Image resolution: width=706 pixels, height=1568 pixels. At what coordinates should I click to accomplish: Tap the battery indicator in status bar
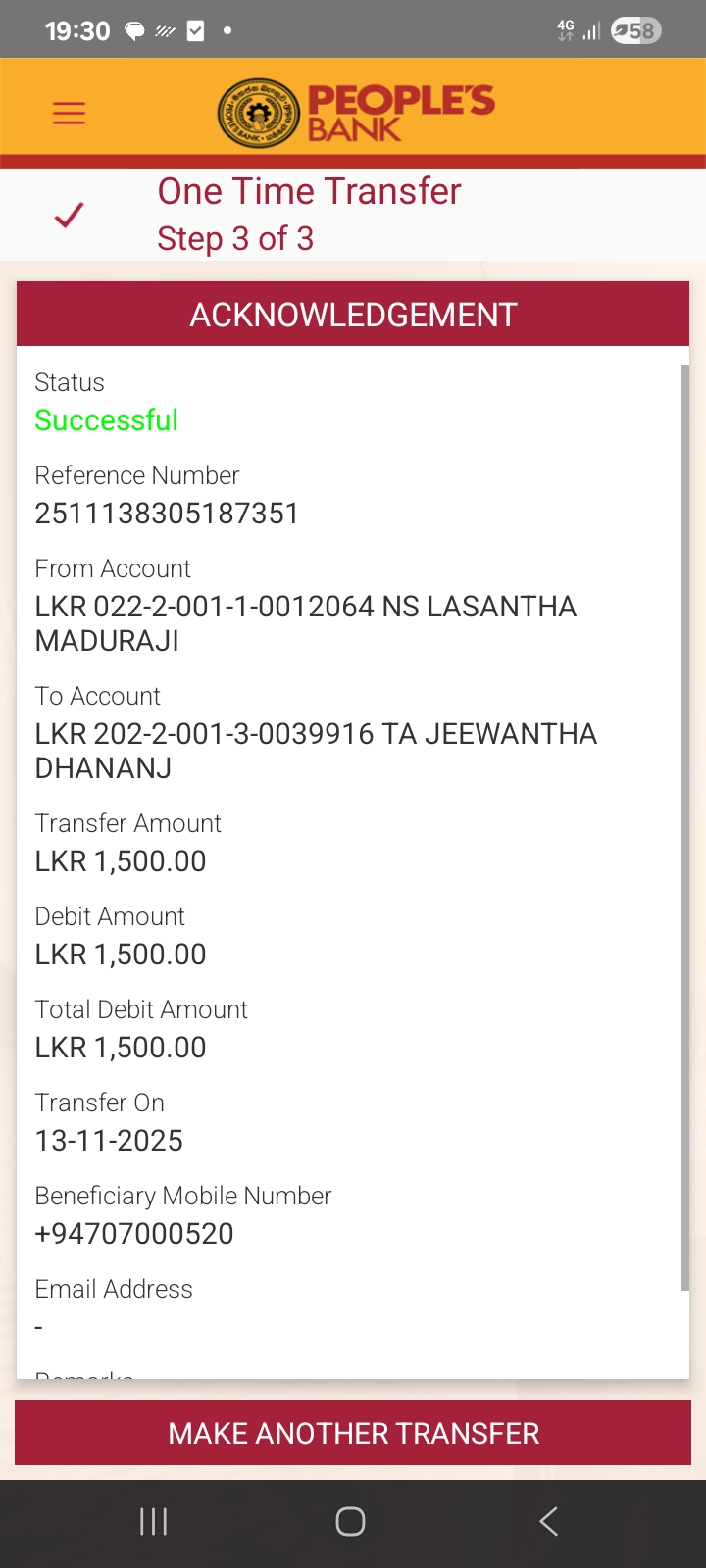[635, 31]
